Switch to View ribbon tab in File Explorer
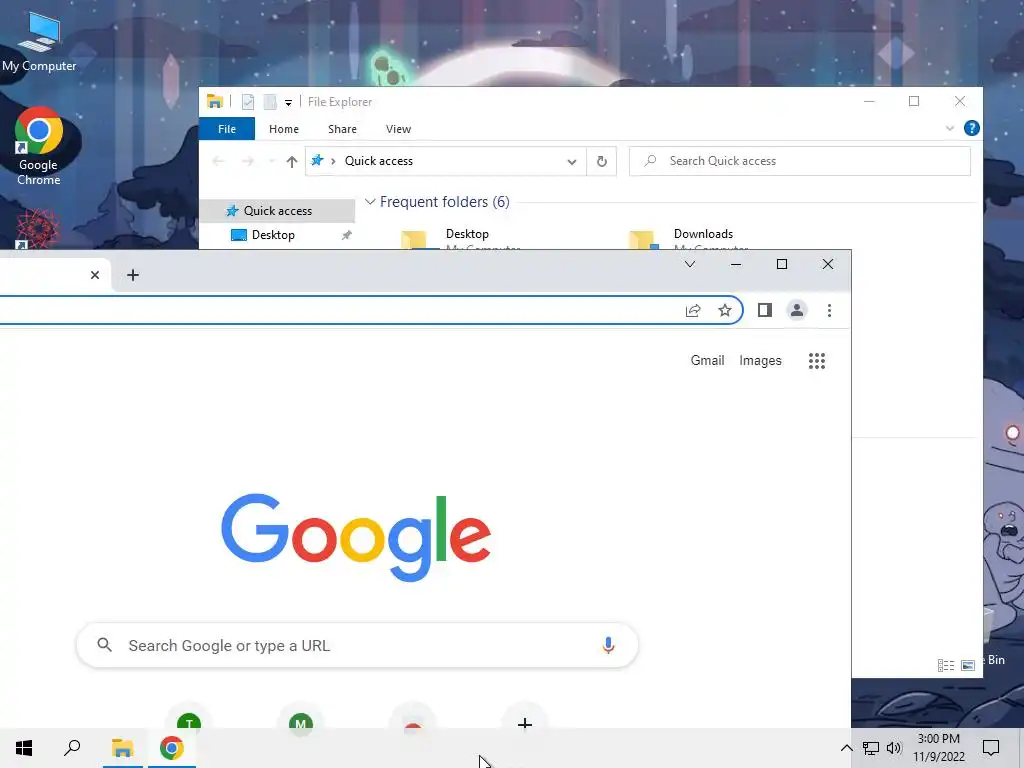 tap(398, 129)
